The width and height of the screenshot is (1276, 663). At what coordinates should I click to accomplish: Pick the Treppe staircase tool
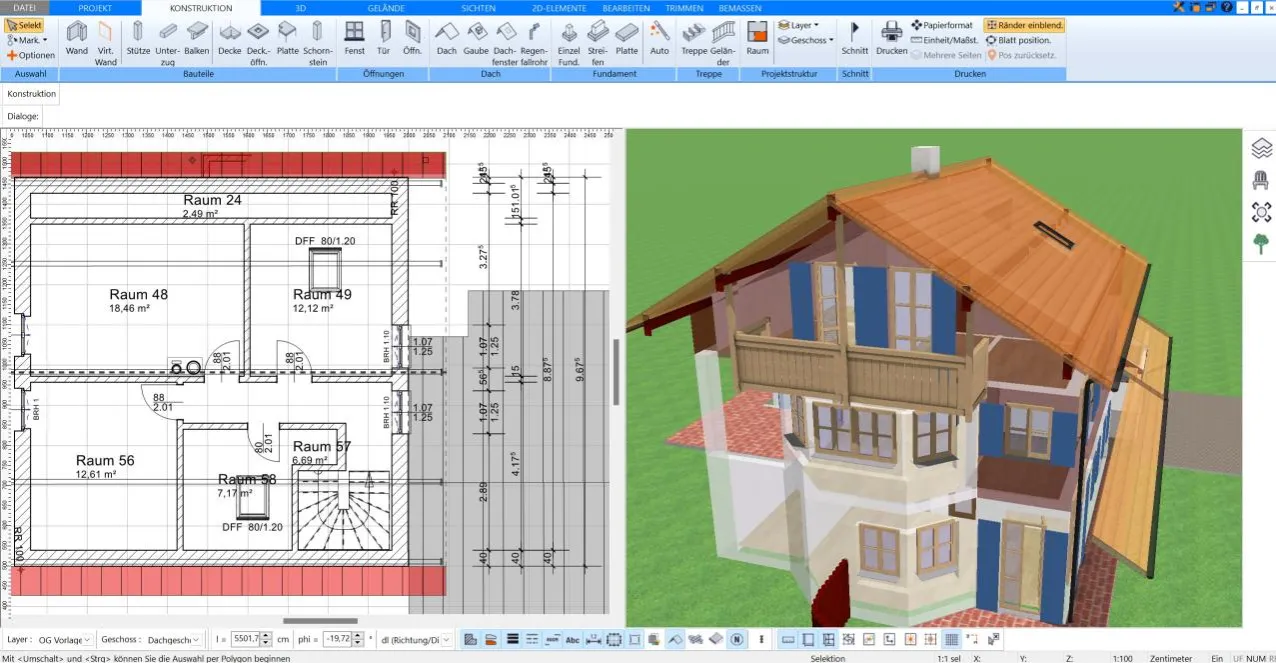pos(693,38)
